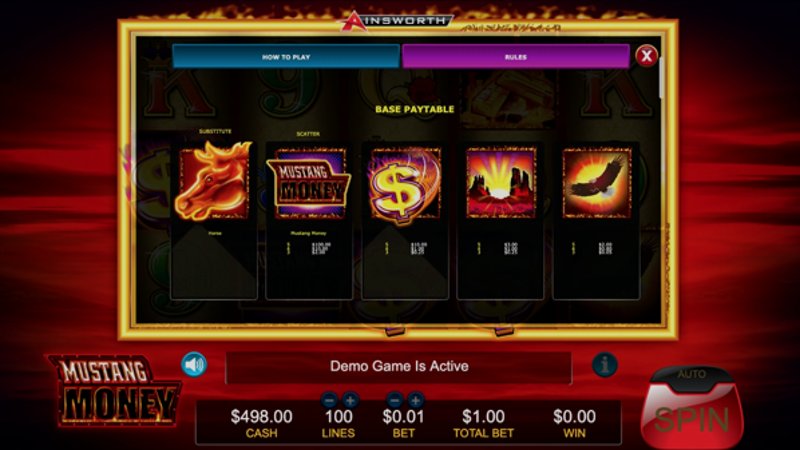Screen dimensions: 800x450
Task: Close the paytable with X
Action: [646, 56]
